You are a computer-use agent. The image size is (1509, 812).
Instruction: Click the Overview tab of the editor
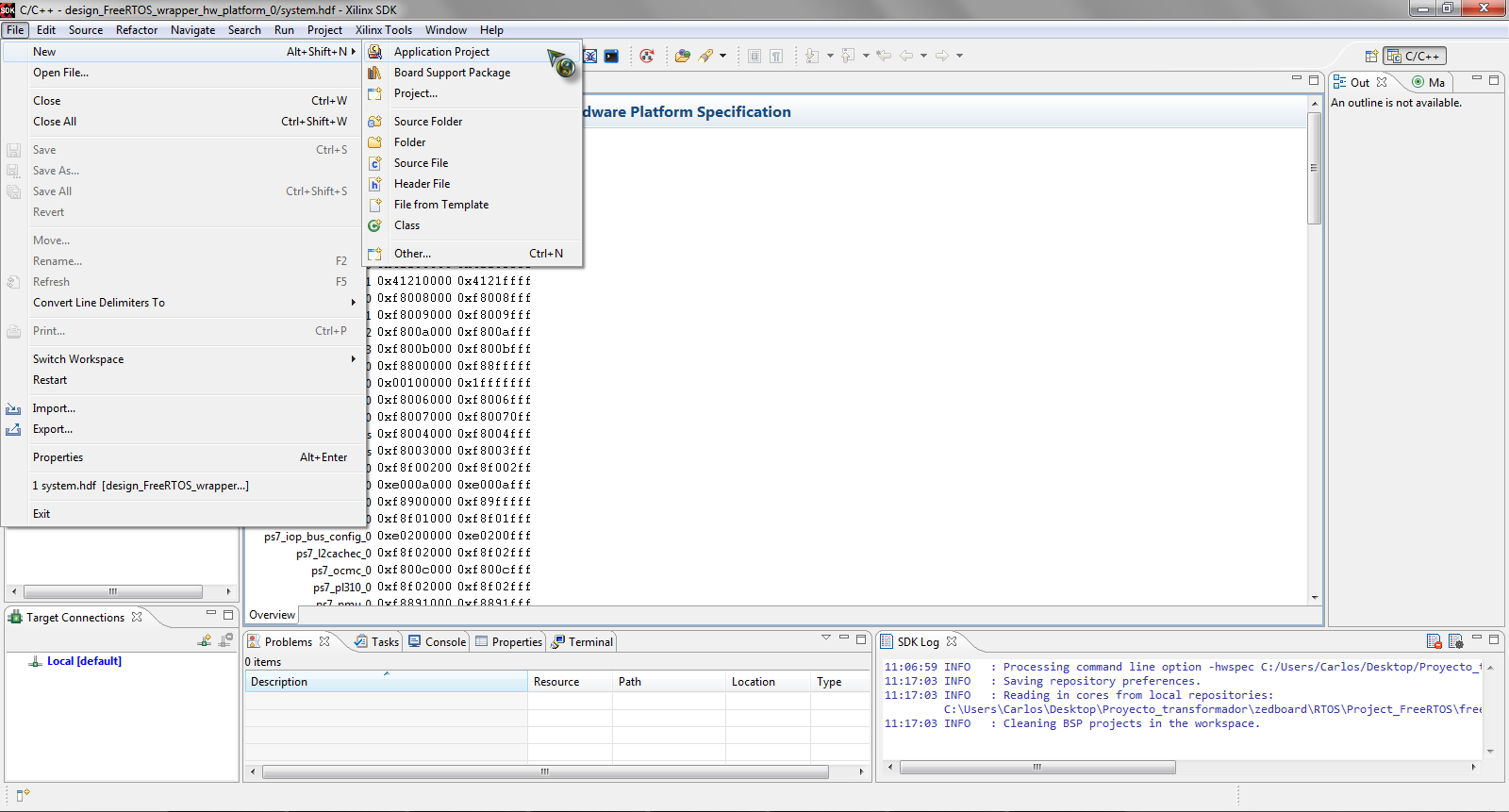[x=272, y=615]
